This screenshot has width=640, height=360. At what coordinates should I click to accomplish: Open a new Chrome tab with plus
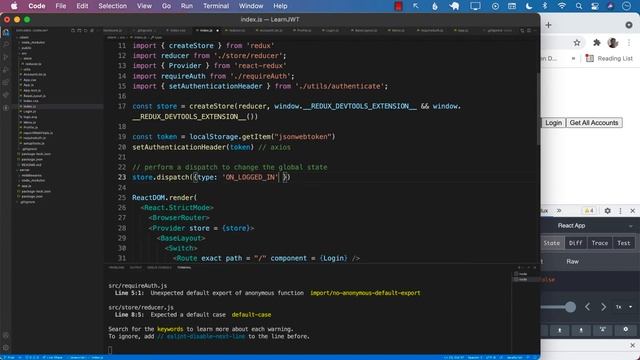[x=549, y=25]
